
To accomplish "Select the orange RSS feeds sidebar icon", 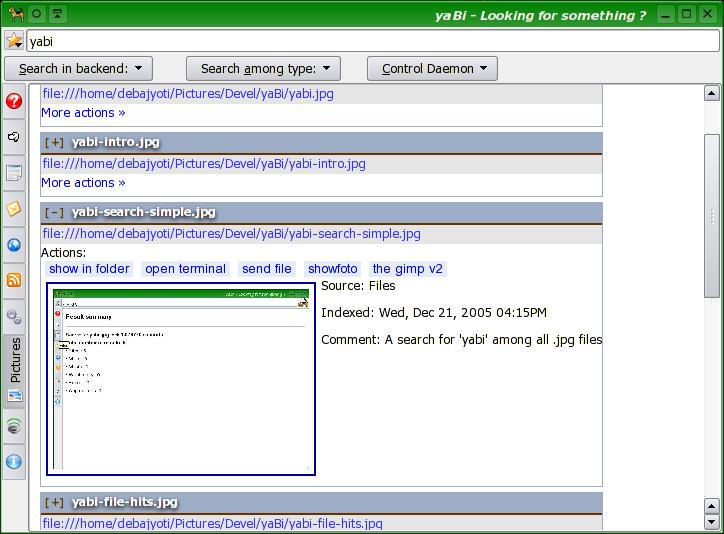I will pos(14,280).
